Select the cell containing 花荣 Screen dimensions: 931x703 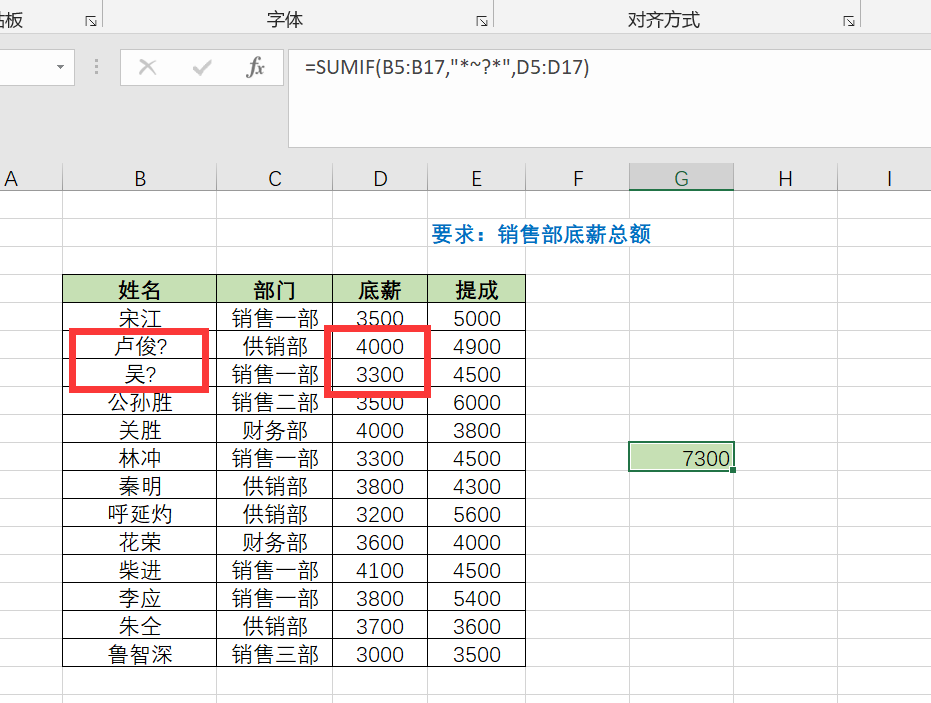140,541
